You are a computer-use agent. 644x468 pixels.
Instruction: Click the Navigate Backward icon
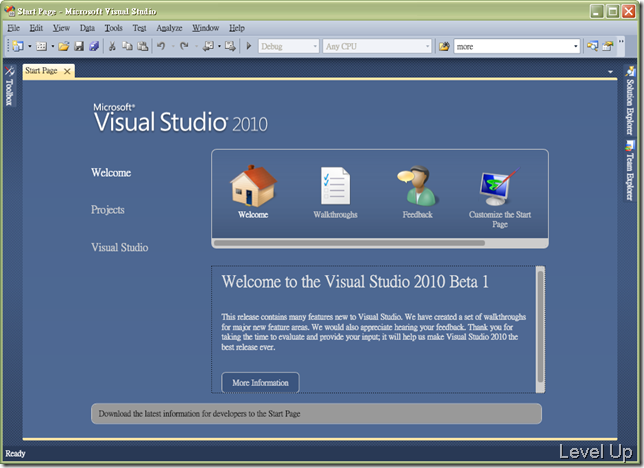click(208, 46)
